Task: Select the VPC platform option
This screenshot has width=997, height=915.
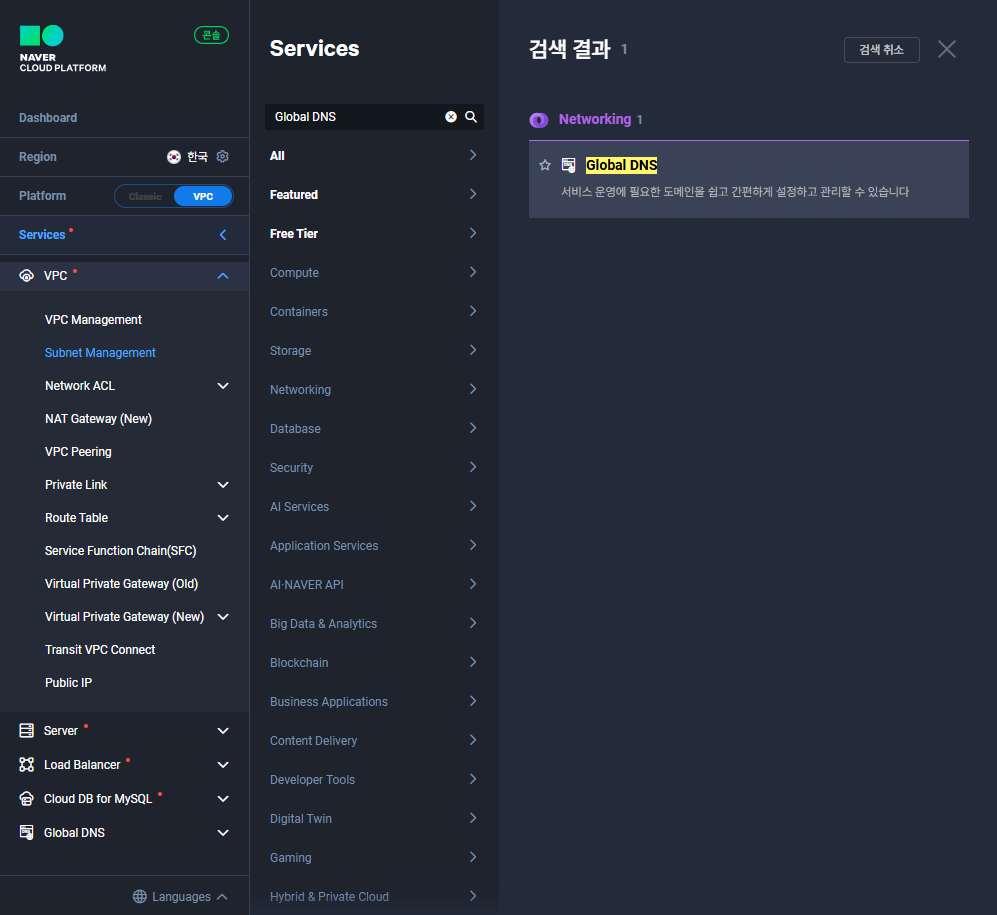Action: pos(203,196)
